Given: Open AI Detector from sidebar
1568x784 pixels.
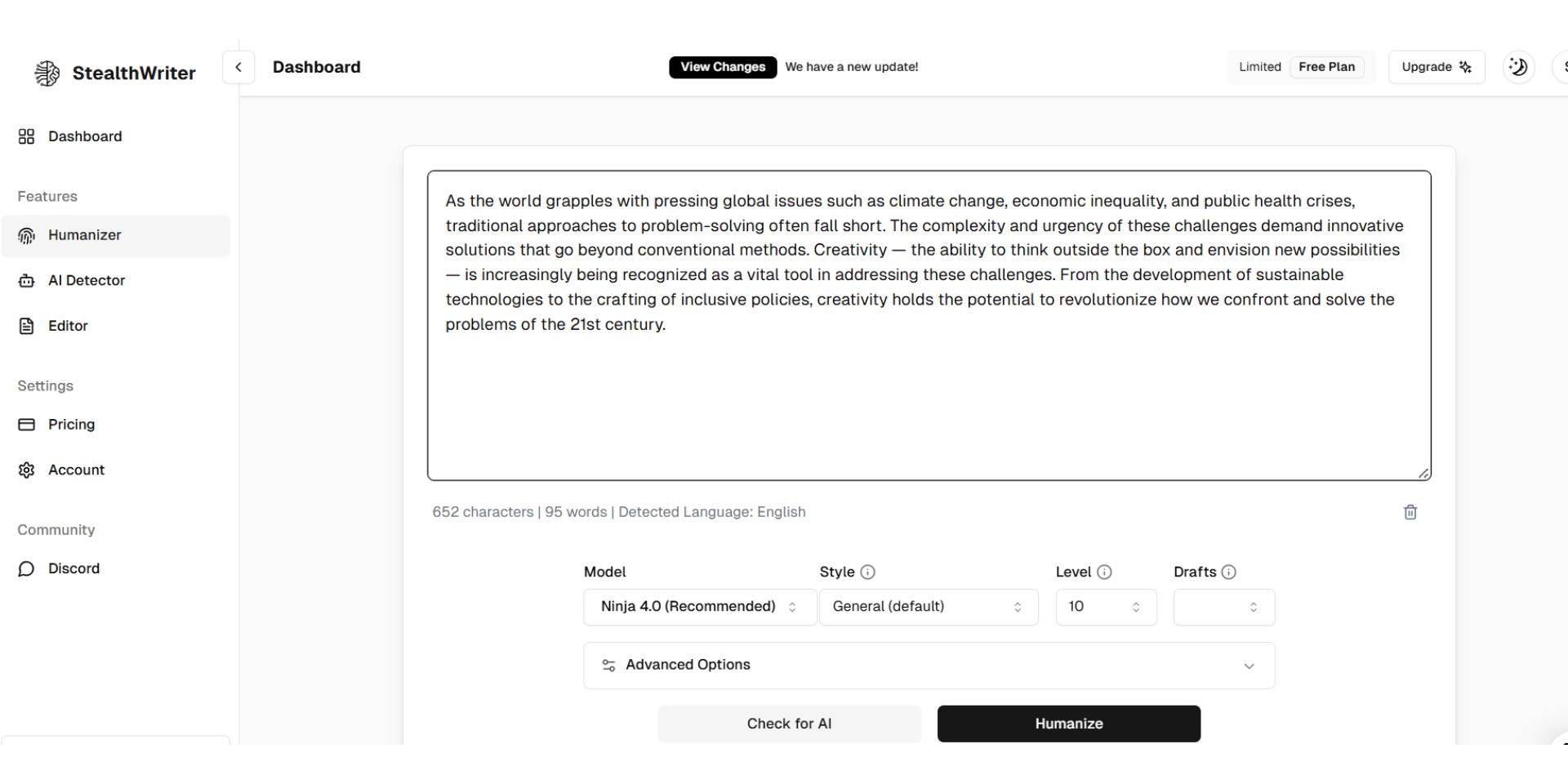Looking at the screenshot, I should pyautogui.click(x=115, y=281).
